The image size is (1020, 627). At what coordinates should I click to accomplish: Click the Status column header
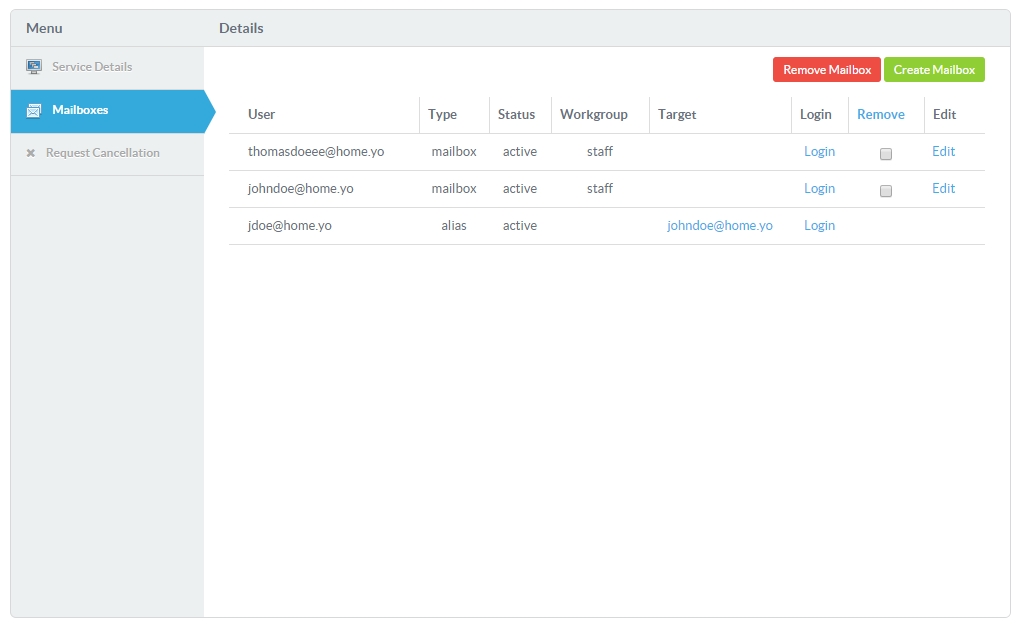[517, 115]
